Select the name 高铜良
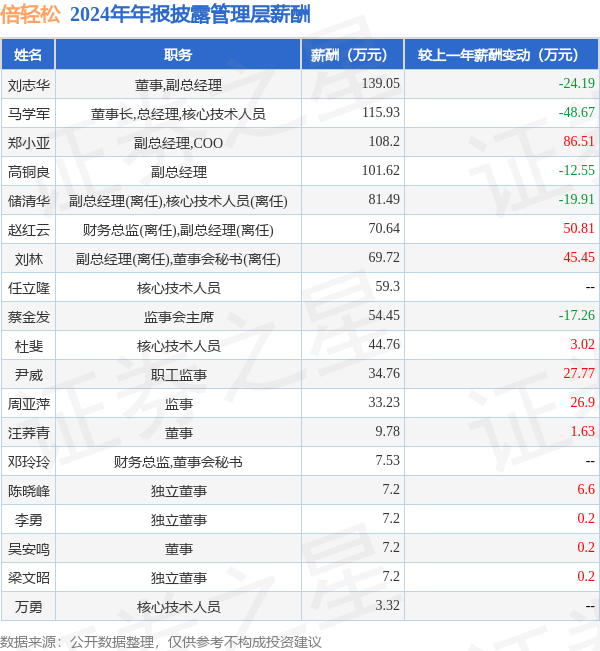This screenshot has height=651, width=600. click(x=29, y=172)
